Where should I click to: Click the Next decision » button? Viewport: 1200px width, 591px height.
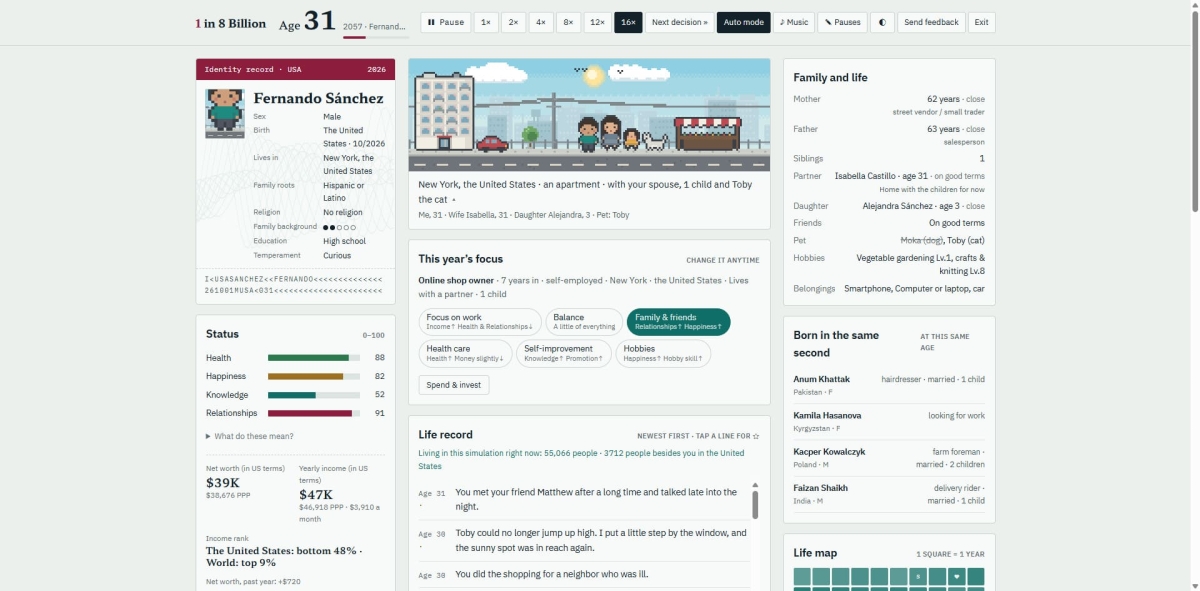pos(680,22)
